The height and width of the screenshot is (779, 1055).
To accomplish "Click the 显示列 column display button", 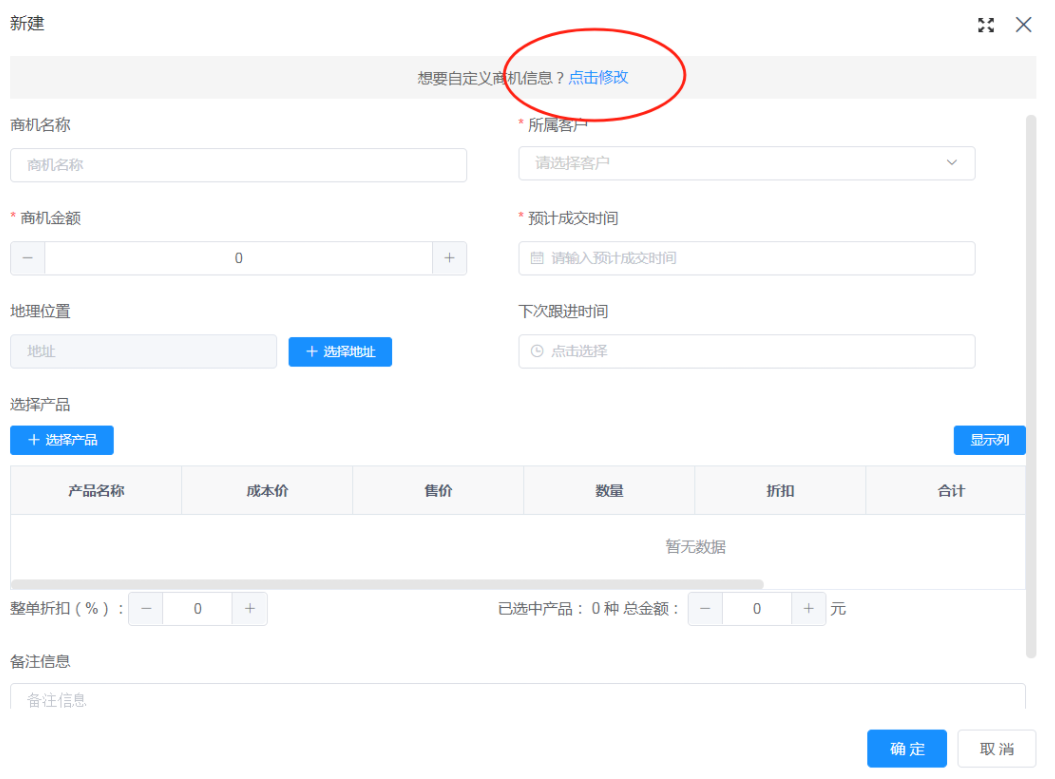I will click(989, 440).
